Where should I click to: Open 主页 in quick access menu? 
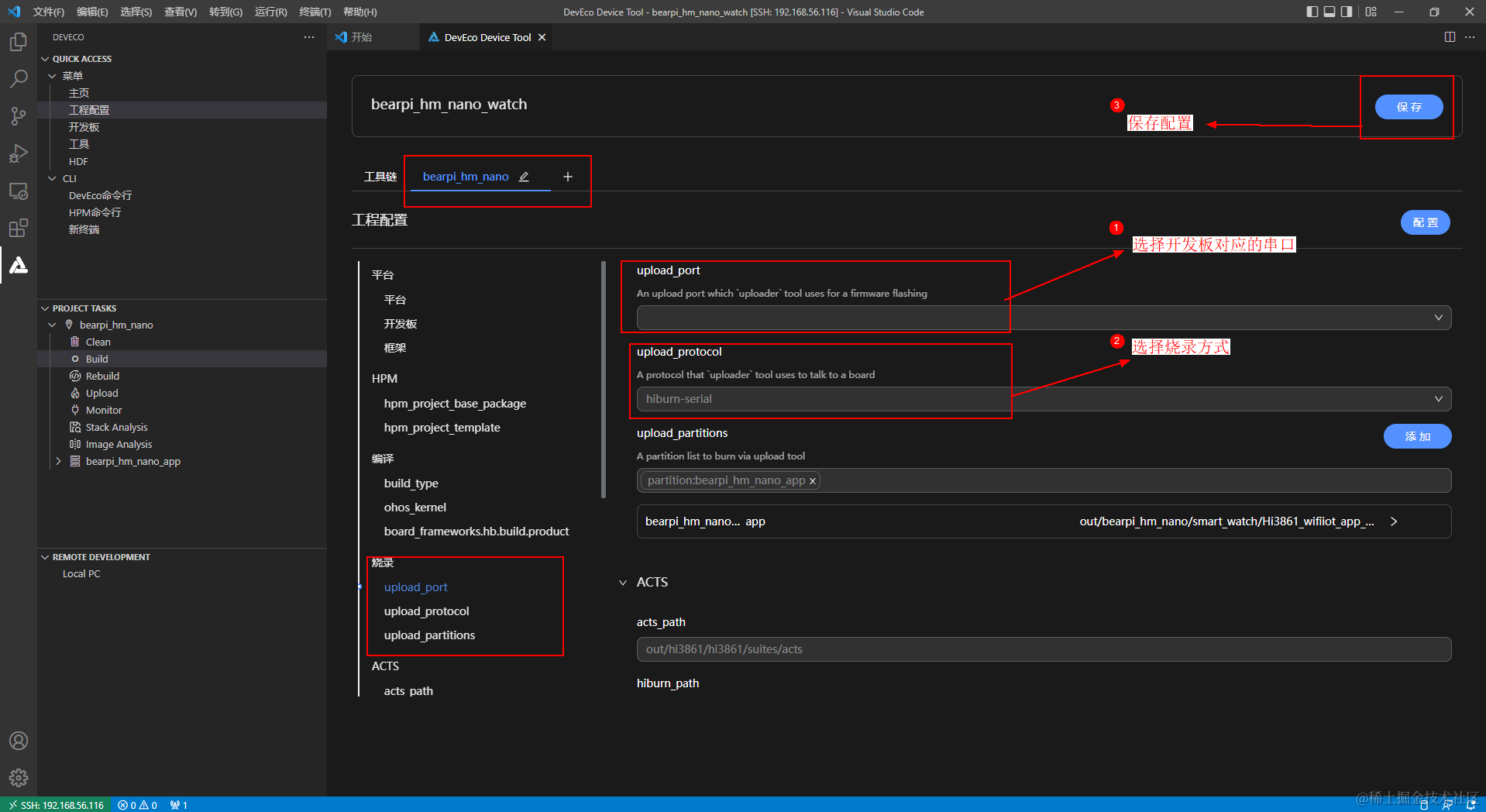79,93
